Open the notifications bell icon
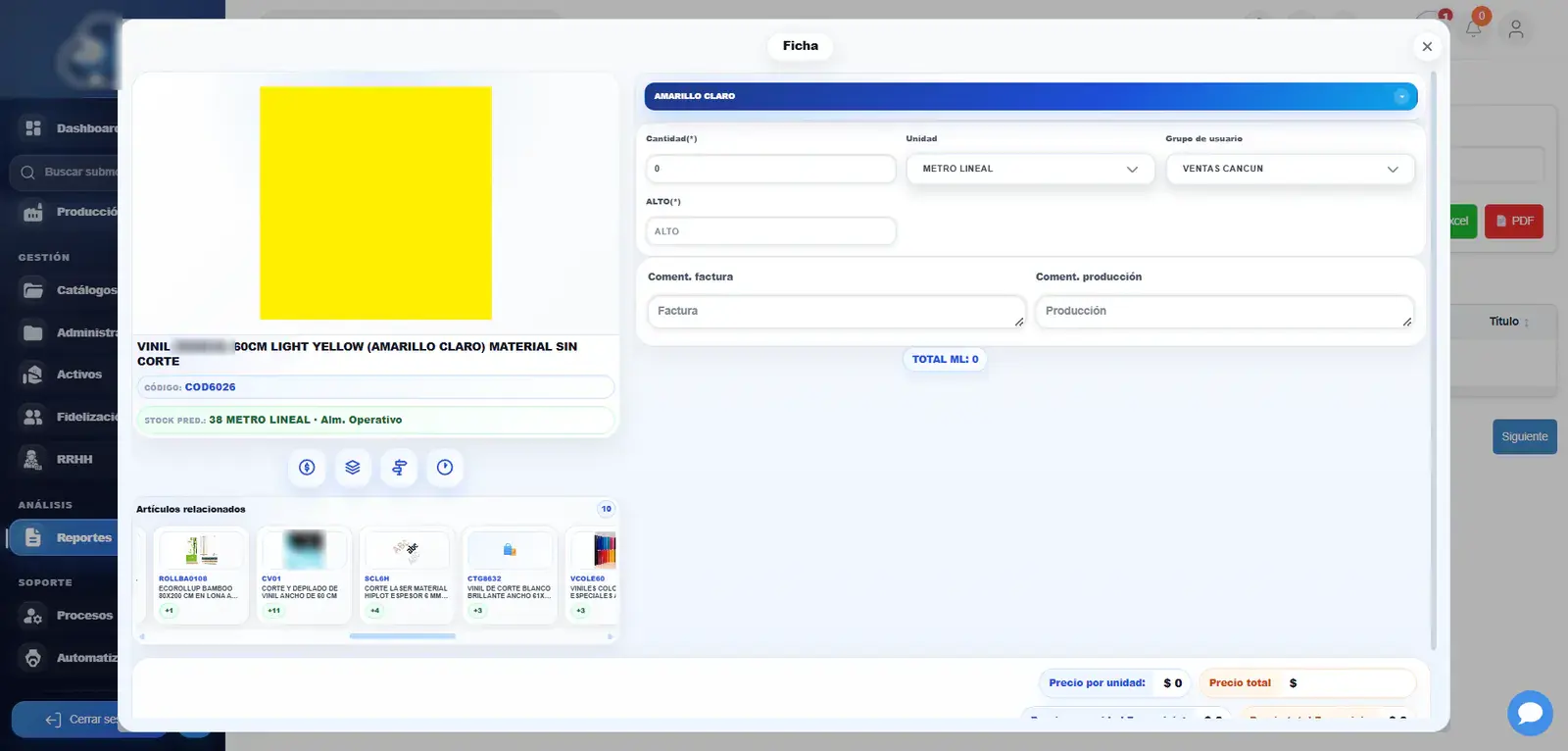Screen dimensions: 1568x751 coord(1473,28)
